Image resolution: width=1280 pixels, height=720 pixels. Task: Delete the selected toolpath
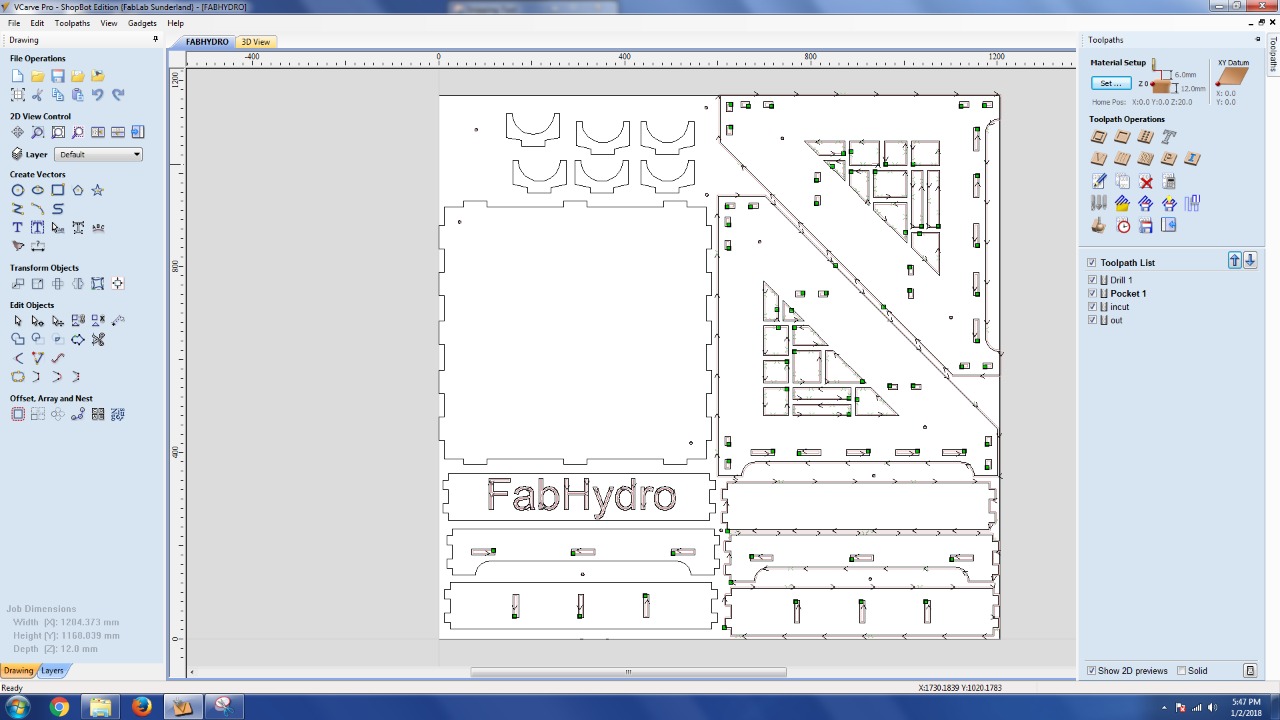1146,182
